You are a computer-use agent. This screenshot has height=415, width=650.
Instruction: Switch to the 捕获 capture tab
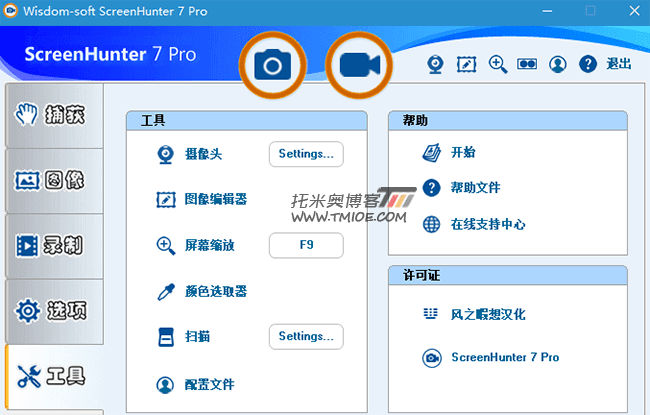(54, 115)
